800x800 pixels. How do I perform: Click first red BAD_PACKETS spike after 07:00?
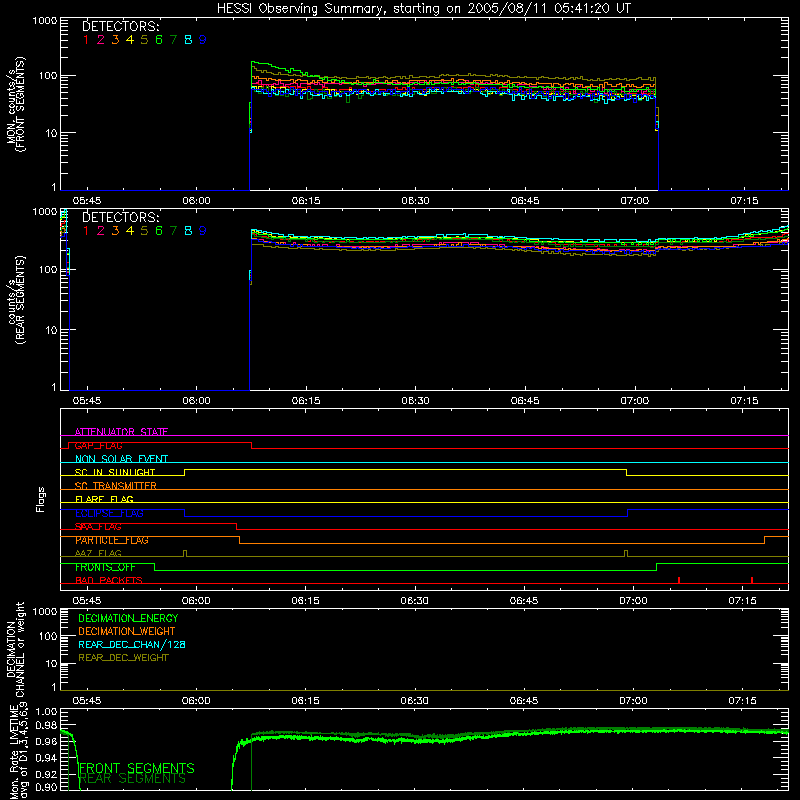pos(679,580)
